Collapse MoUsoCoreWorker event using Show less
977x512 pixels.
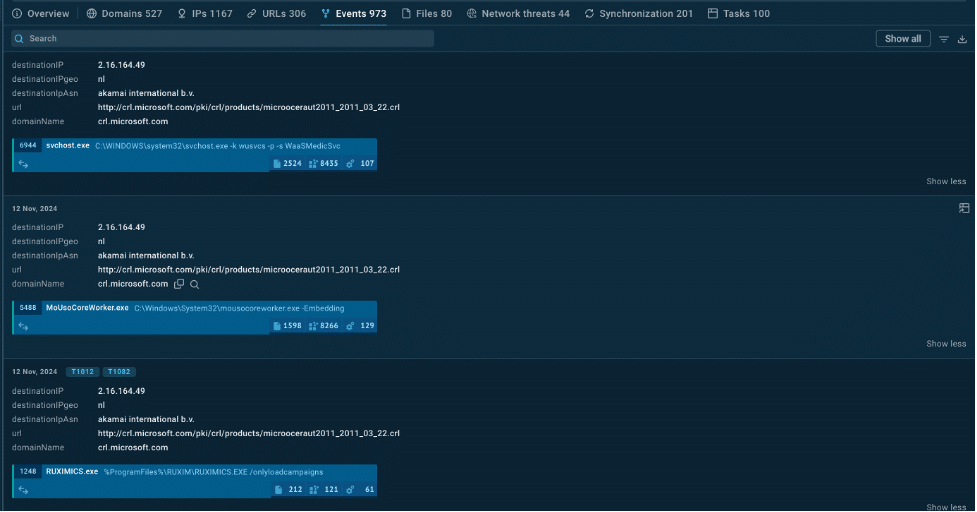click(x=945, y=343)
